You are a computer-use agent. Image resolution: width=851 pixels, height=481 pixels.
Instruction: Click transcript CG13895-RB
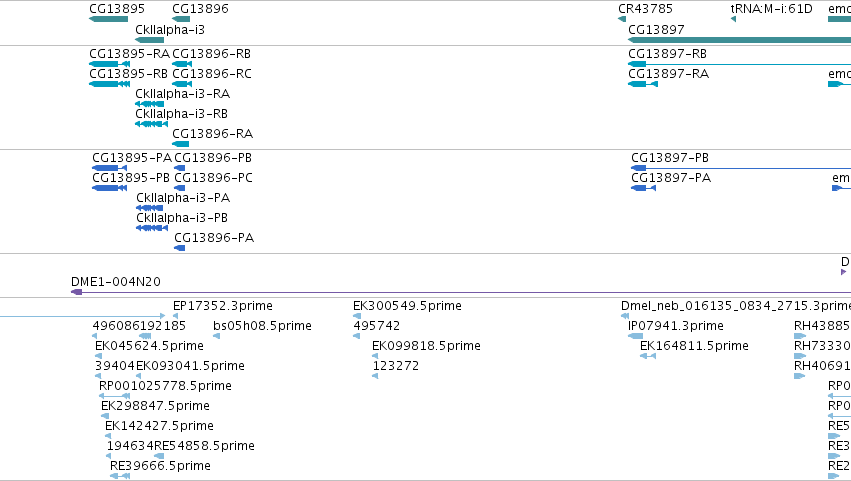pos(129,74)
